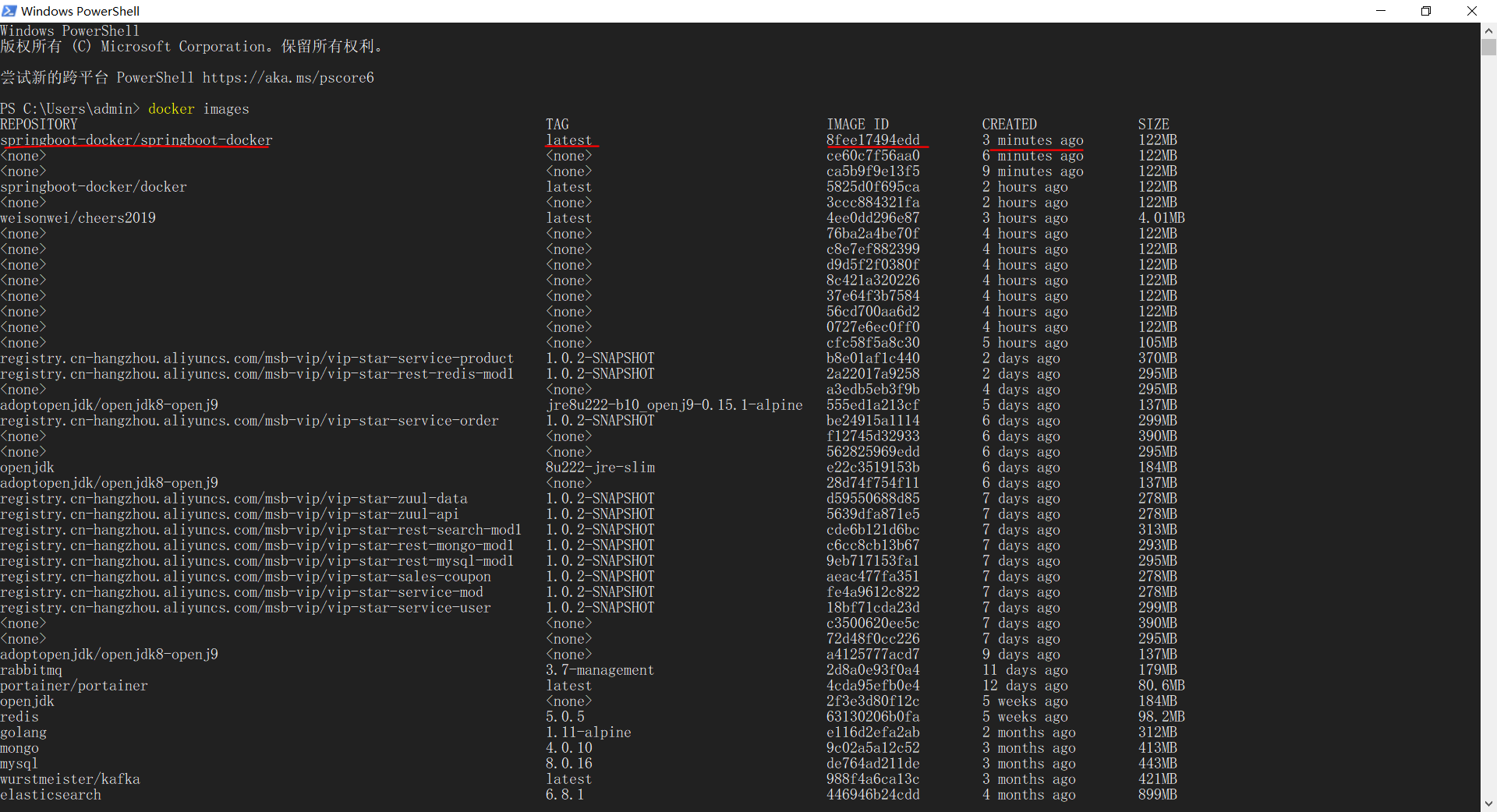Click the CREATED column header
The width and height of the screenshot is (1497, 812).
pos(1010,125)
